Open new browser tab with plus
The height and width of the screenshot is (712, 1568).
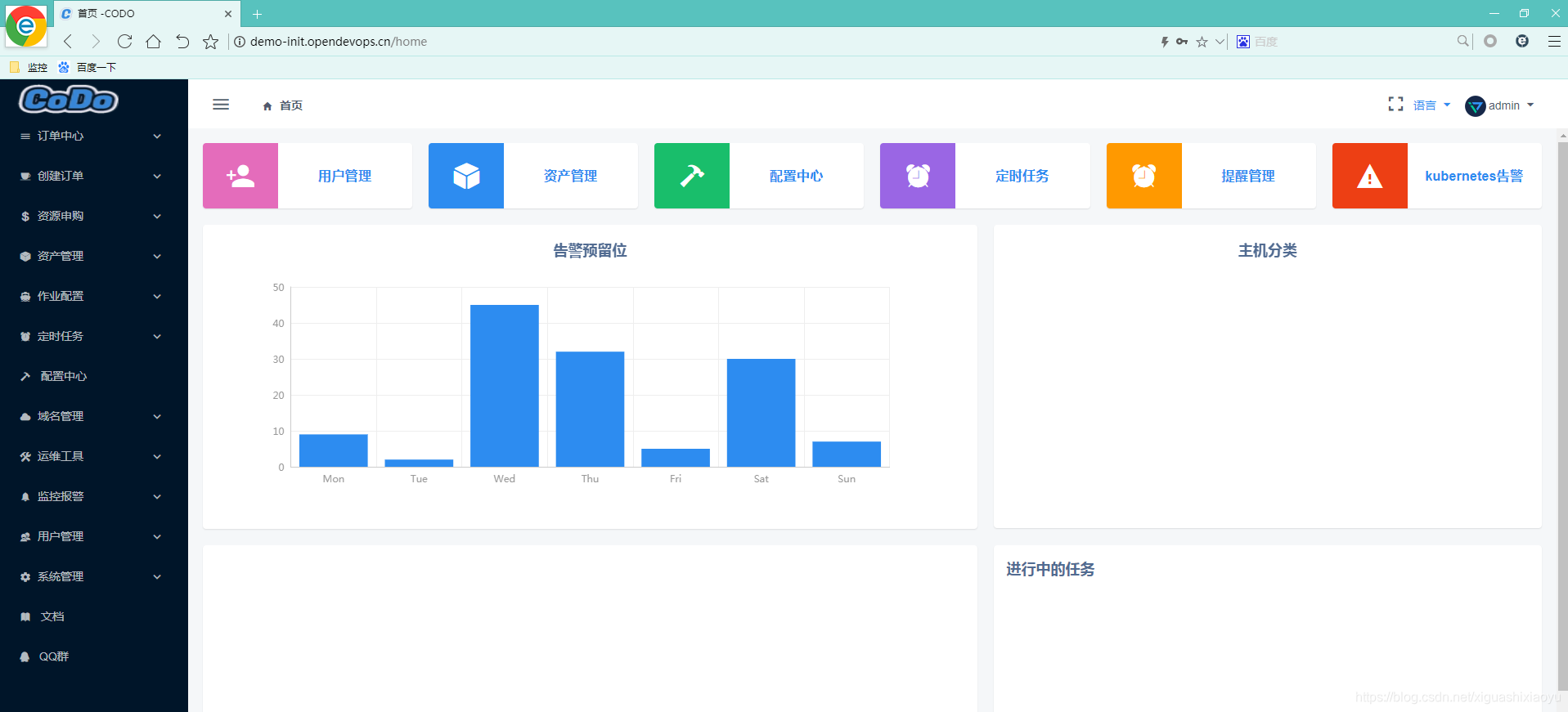point(257,14)
